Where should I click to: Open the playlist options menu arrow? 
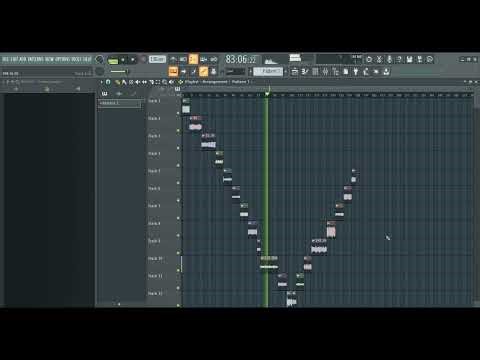pyautogui.click(x=102, y=82)
